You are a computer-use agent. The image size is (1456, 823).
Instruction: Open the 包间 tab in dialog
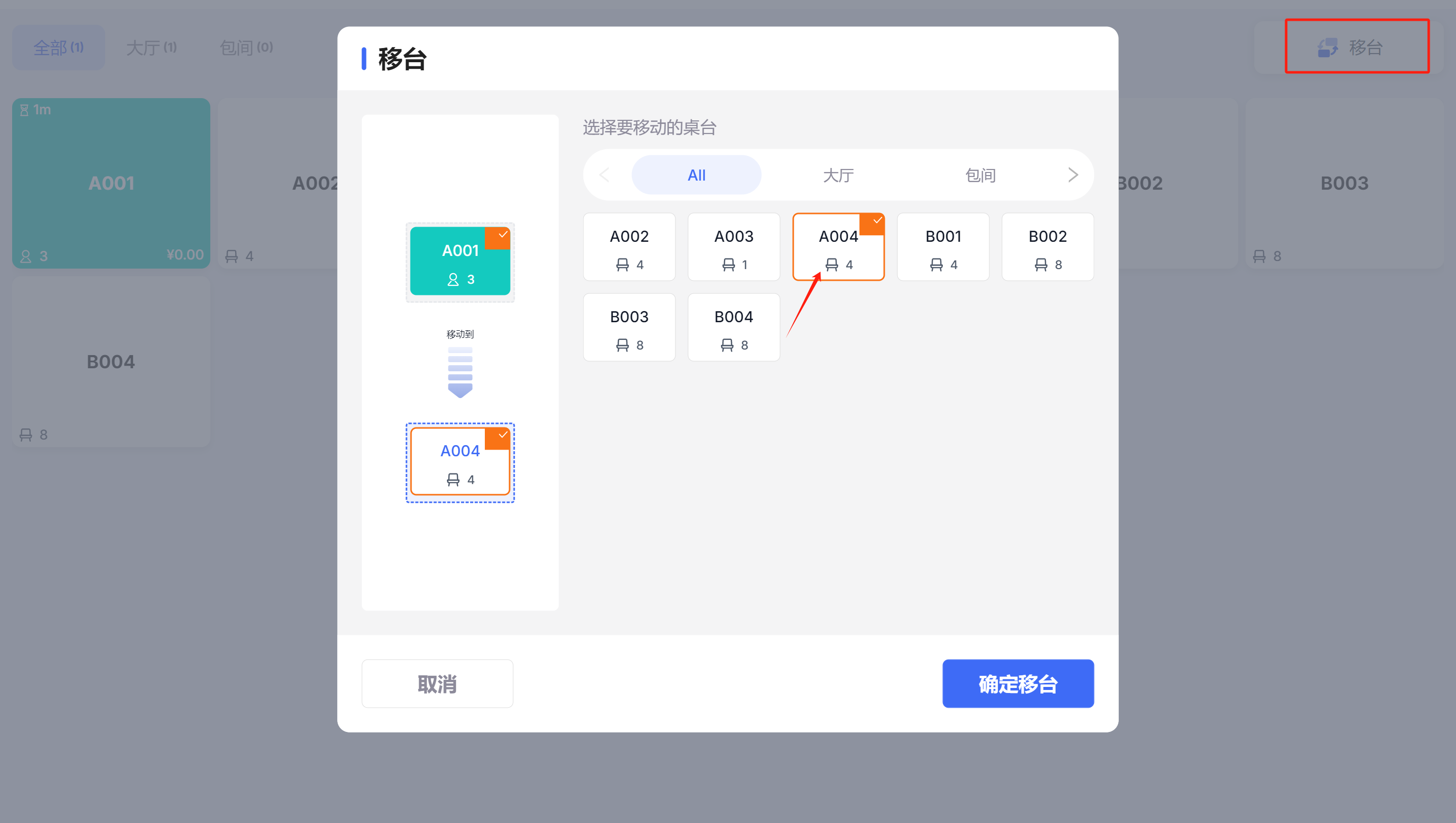click(x=980, y=175)
